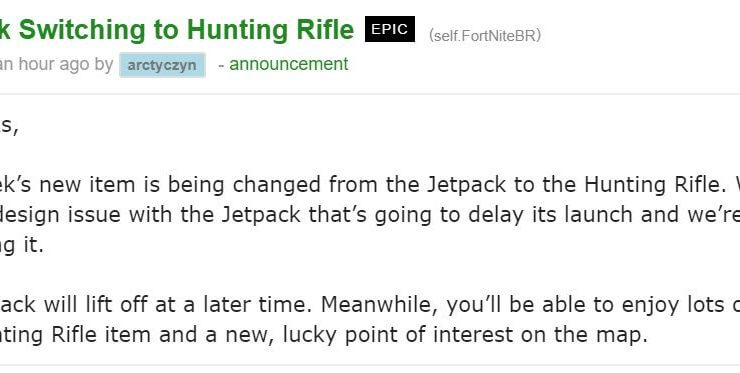Click the divider line under the post header
The image size is (740, 373).
370,94
